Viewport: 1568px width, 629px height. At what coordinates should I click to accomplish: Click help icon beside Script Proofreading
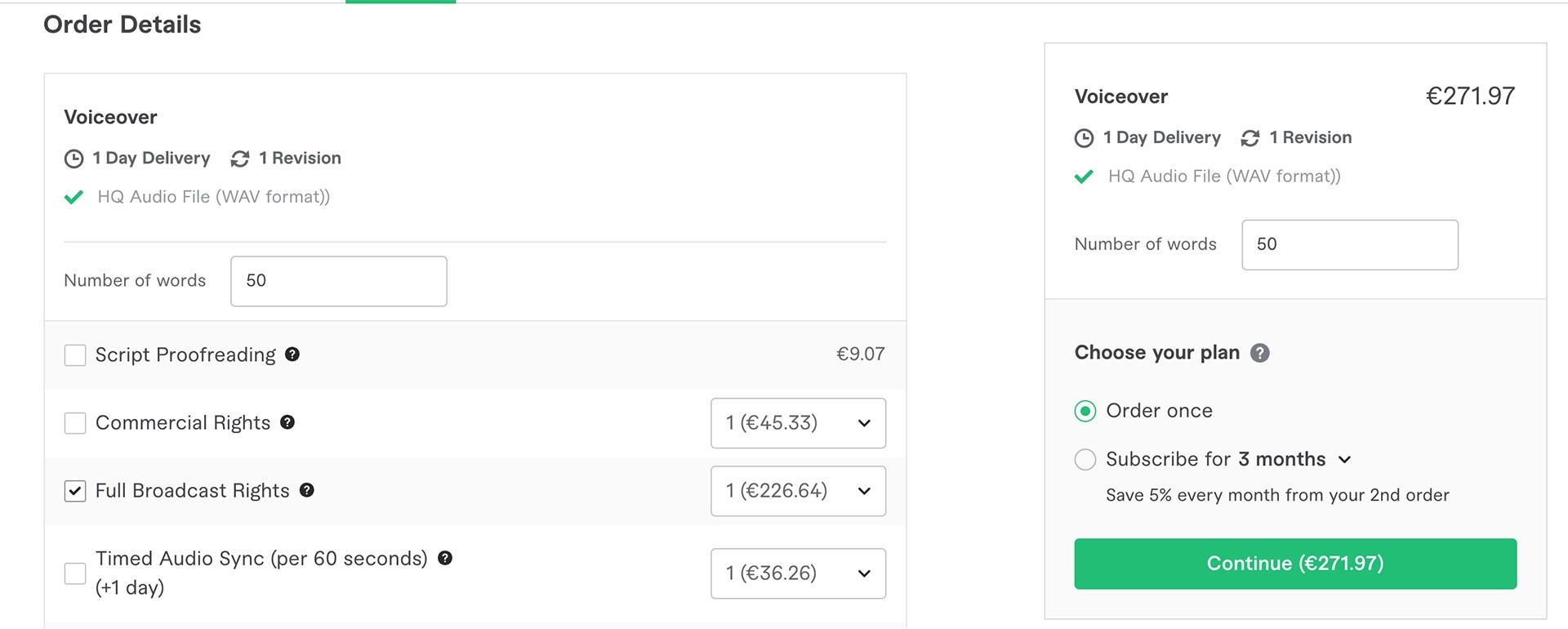[x=292, y=355]
